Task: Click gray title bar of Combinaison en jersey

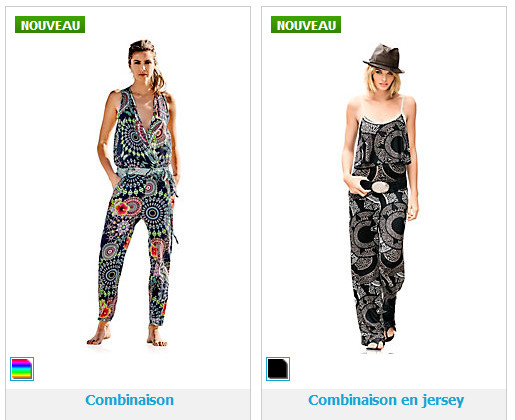Action: pos(384,404)
